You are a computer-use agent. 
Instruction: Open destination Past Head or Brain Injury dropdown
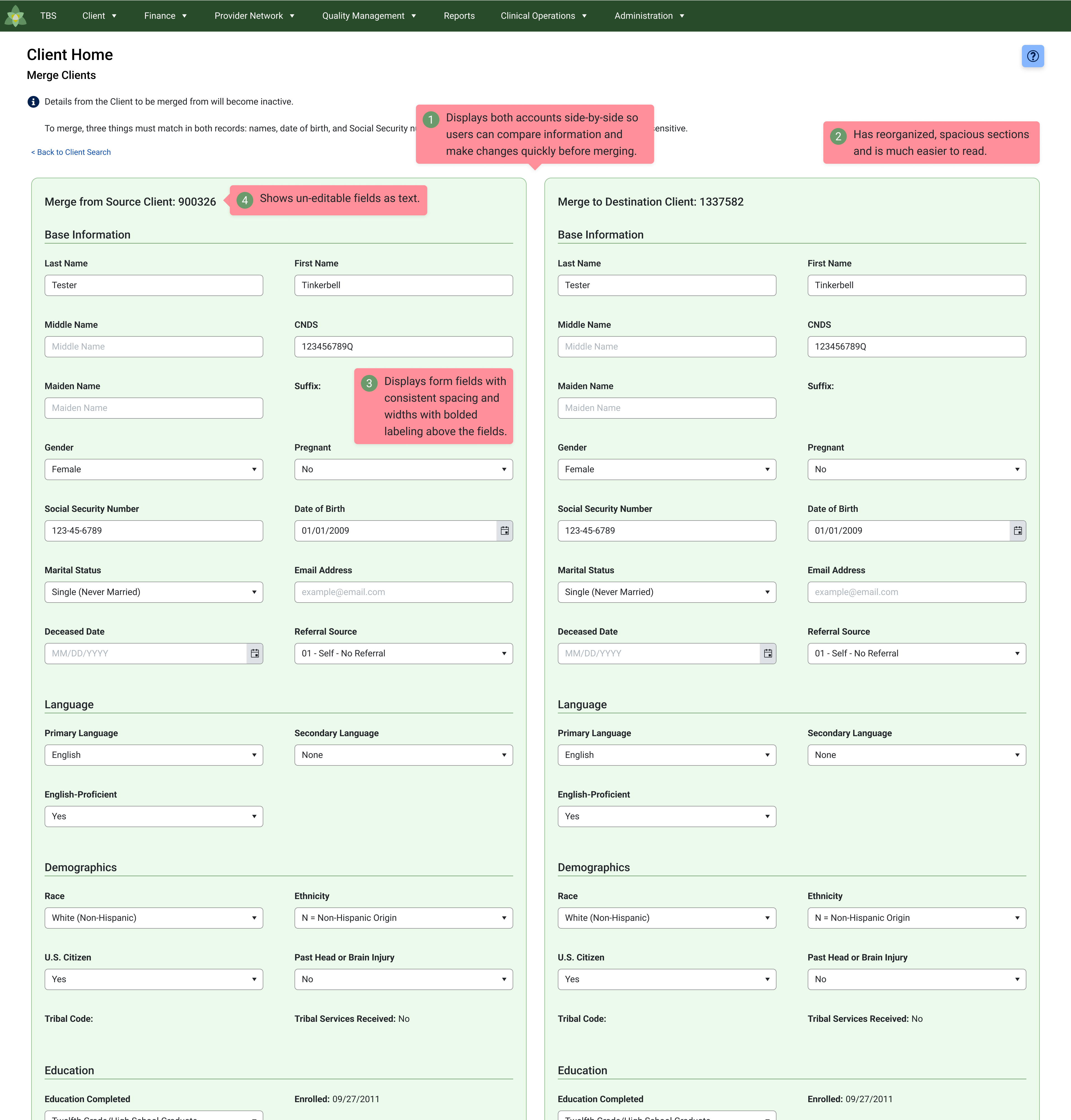[917, 980]
